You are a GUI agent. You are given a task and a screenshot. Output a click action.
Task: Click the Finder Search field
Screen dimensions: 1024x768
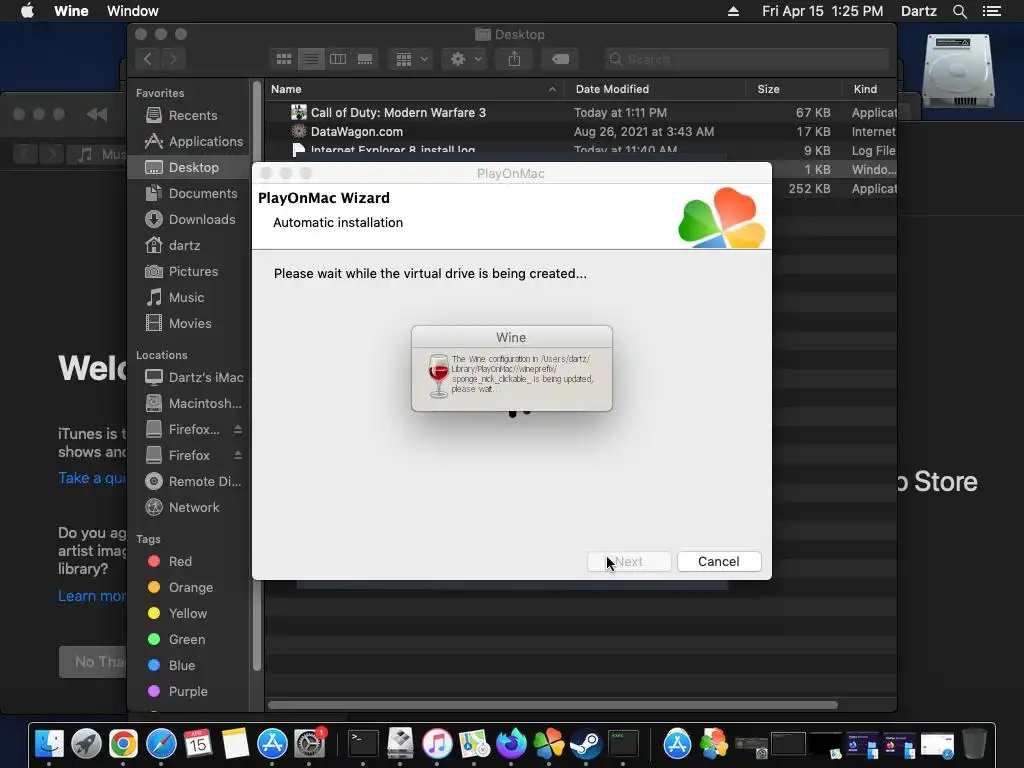coord(746,59)
